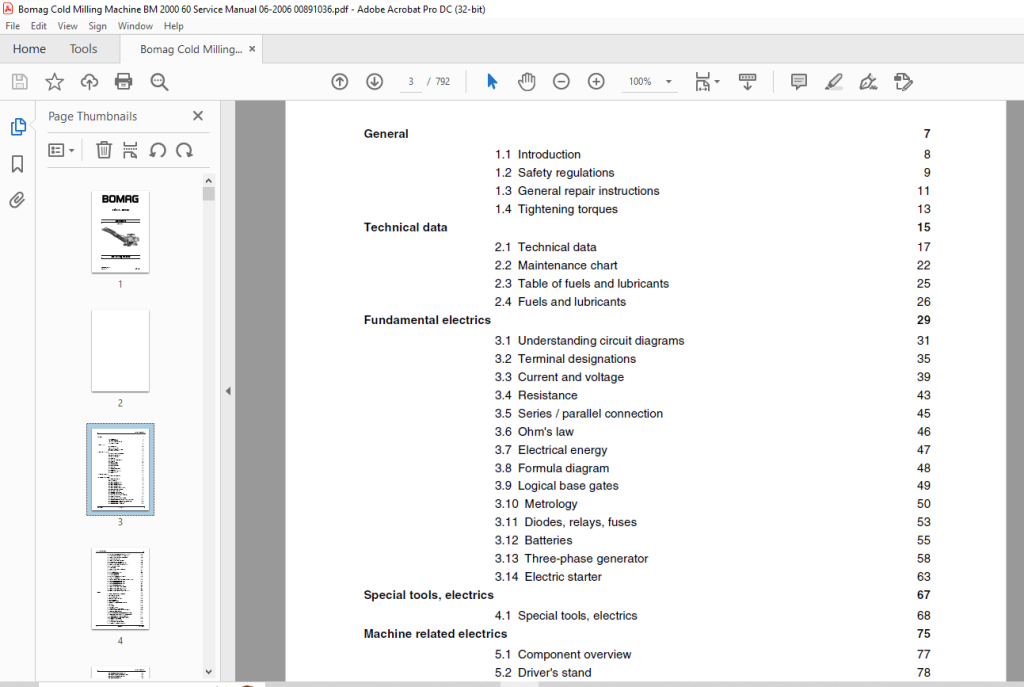
Task: Open the Attachments paperclip panel
Action: (18, 200)
